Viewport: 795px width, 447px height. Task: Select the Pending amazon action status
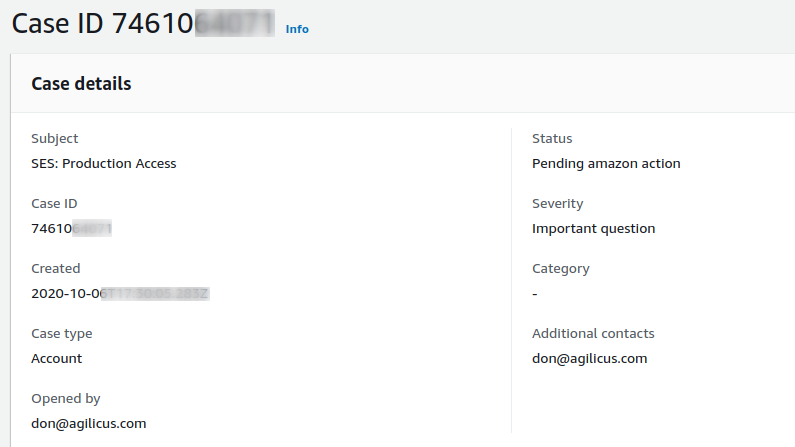coord(606,164)
